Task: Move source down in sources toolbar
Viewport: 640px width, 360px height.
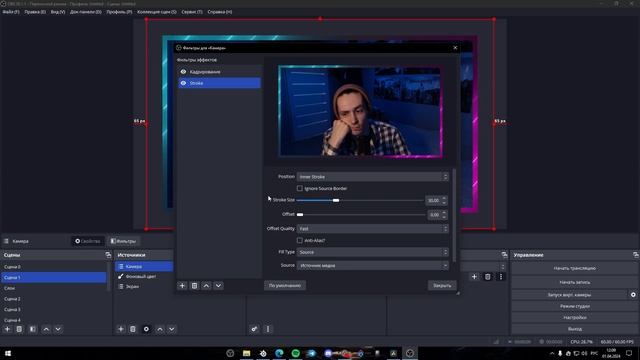Action: 171,329
